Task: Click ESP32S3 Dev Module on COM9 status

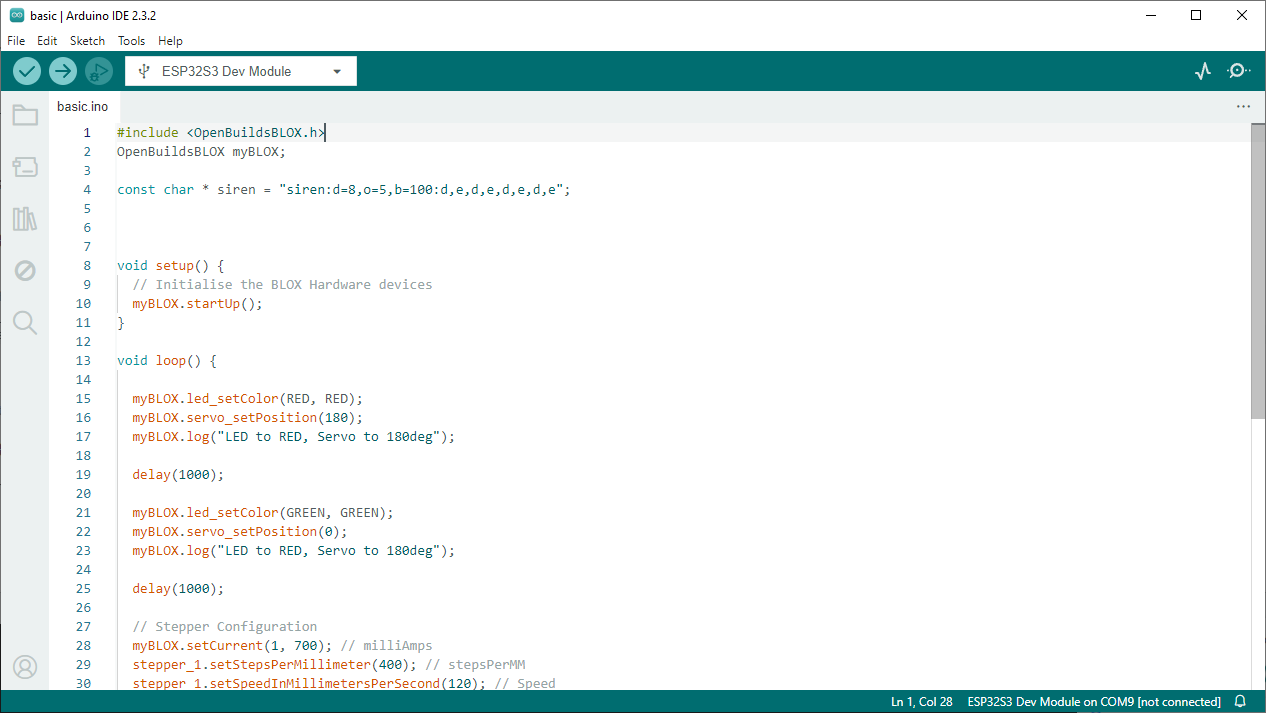Action: tap(1094, 702)
